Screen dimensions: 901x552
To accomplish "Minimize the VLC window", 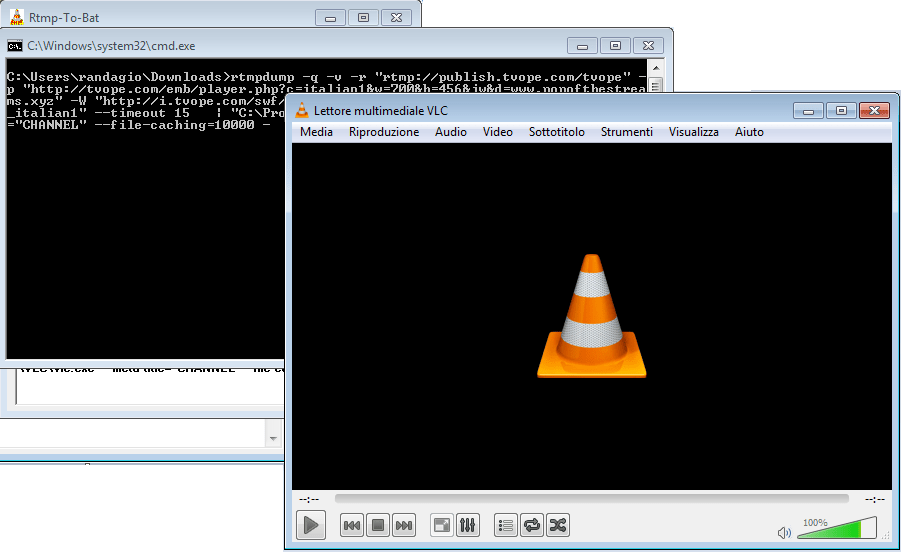I will click(x=808, y=110).
